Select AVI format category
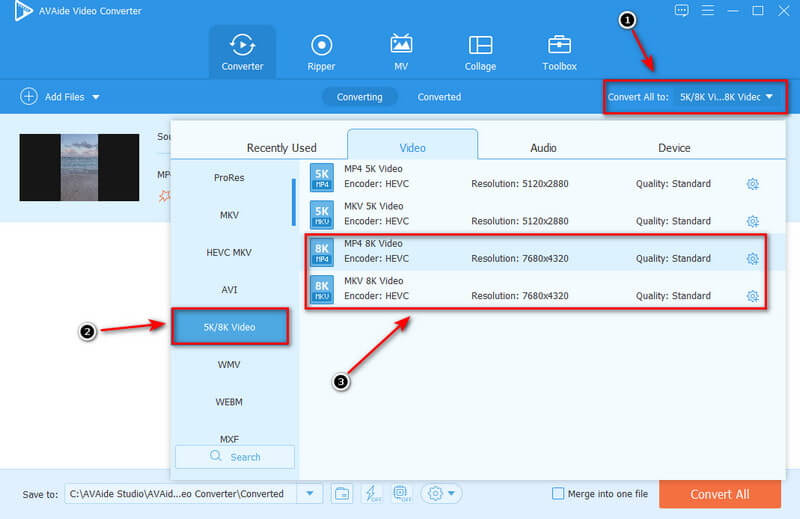800x519 pixels. pyautogui.click(x=229, y=290)
